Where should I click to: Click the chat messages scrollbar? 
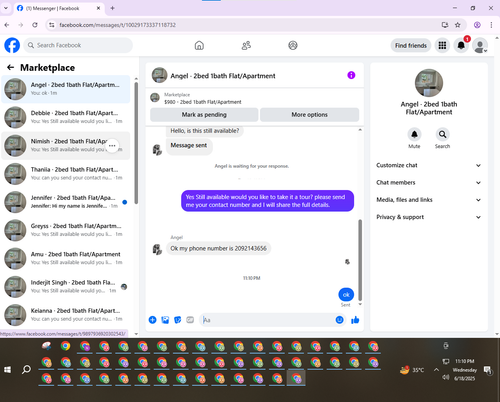360,260
